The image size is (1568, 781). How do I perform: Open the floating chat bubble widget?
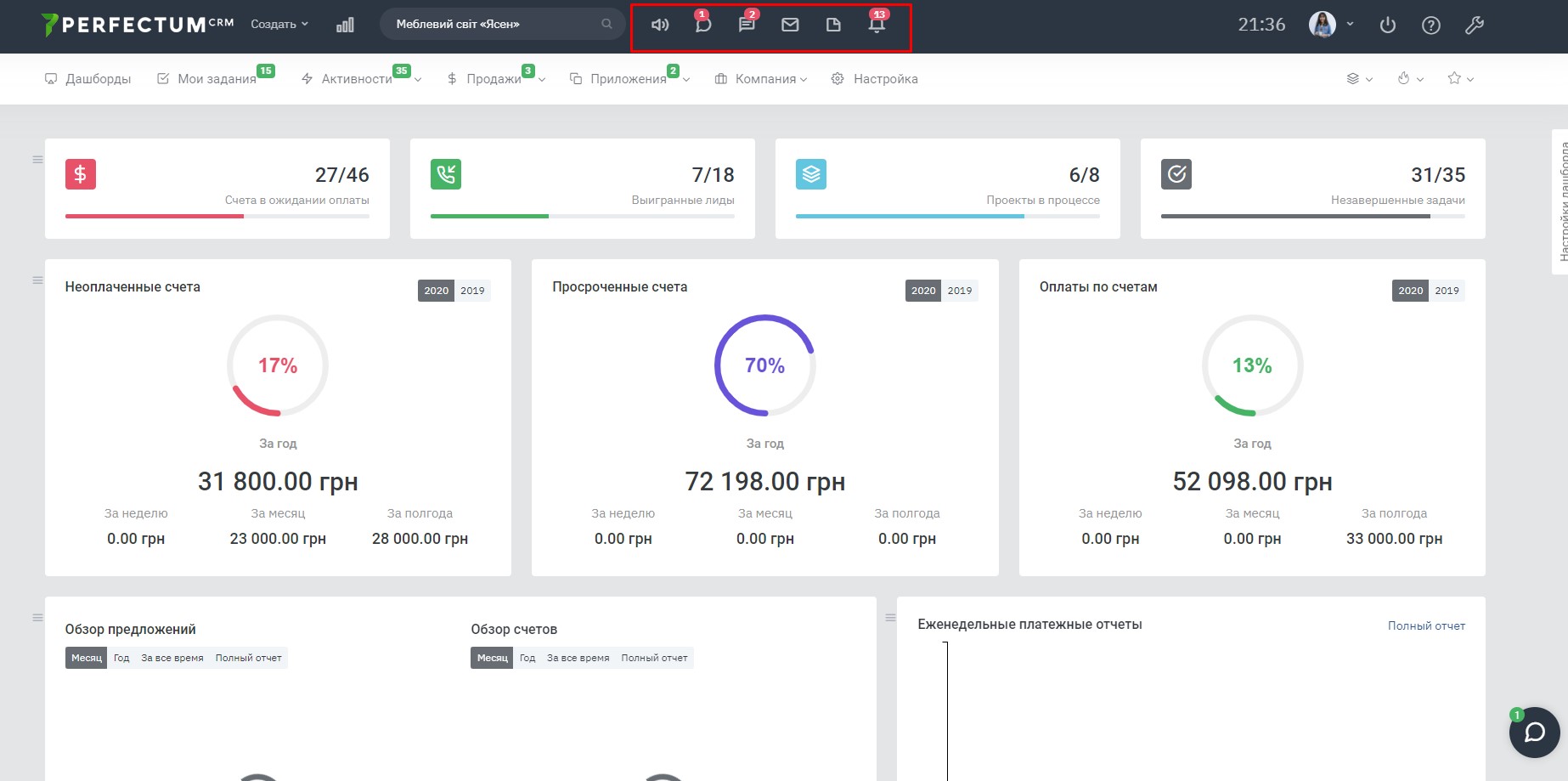[1534, 732]
